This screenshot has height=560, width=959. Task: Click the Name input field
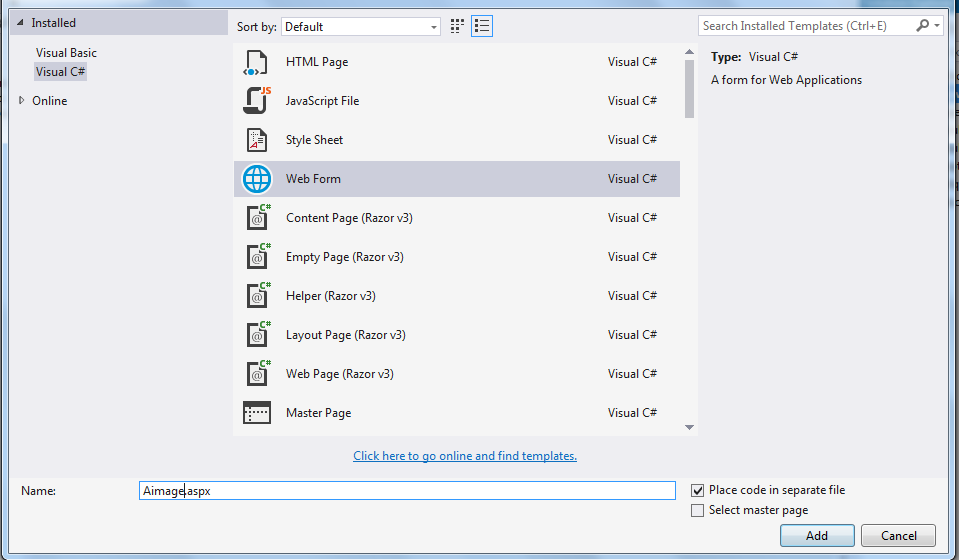click(407, 490)
